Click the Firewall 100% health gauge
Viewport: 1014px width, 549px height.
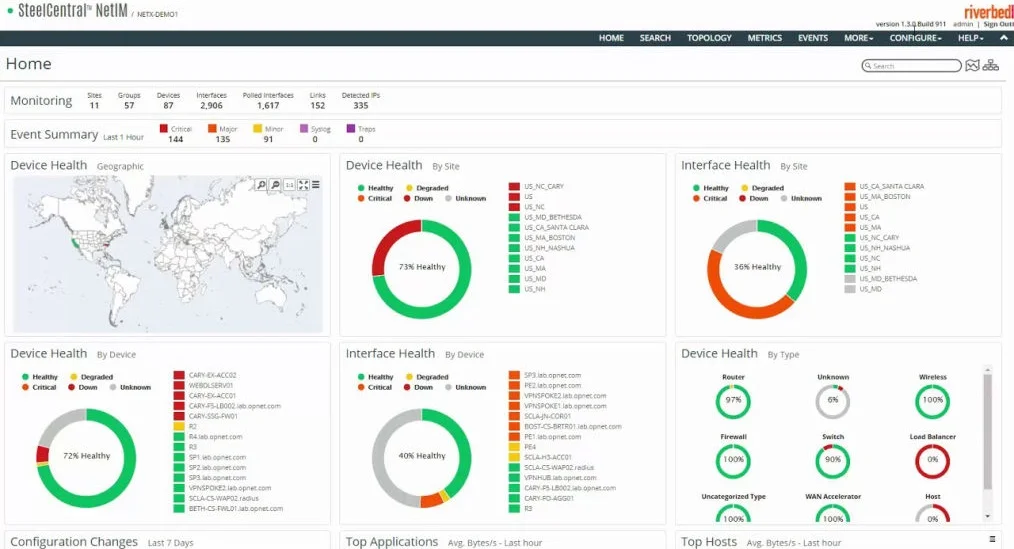[733, 460]
